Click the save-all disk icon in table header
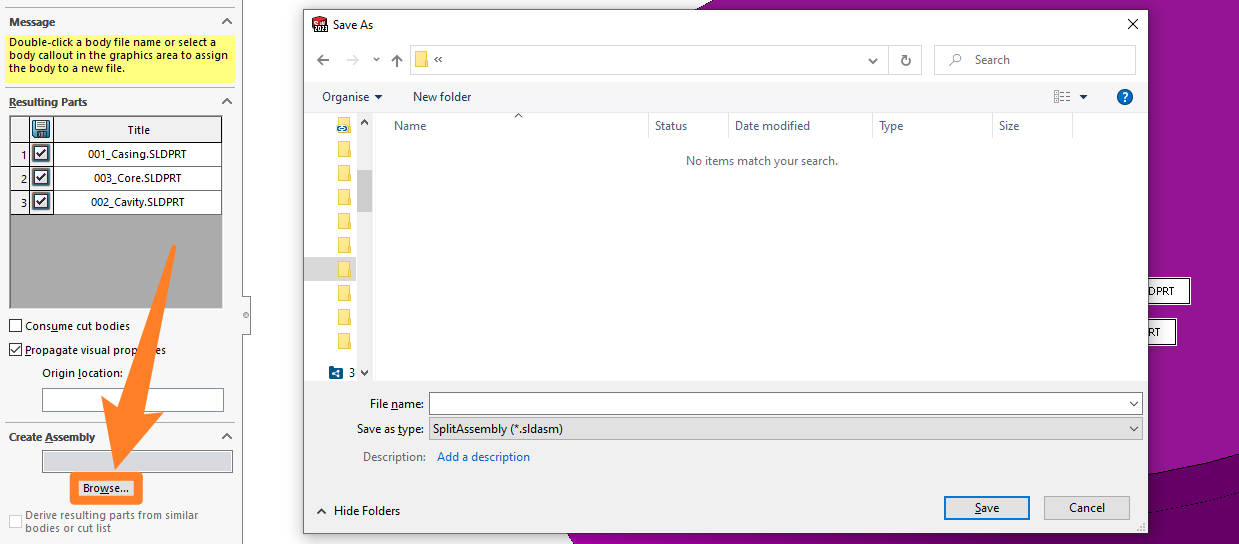The height and width of the screenshot is (544, 1239). coord(41,129)
